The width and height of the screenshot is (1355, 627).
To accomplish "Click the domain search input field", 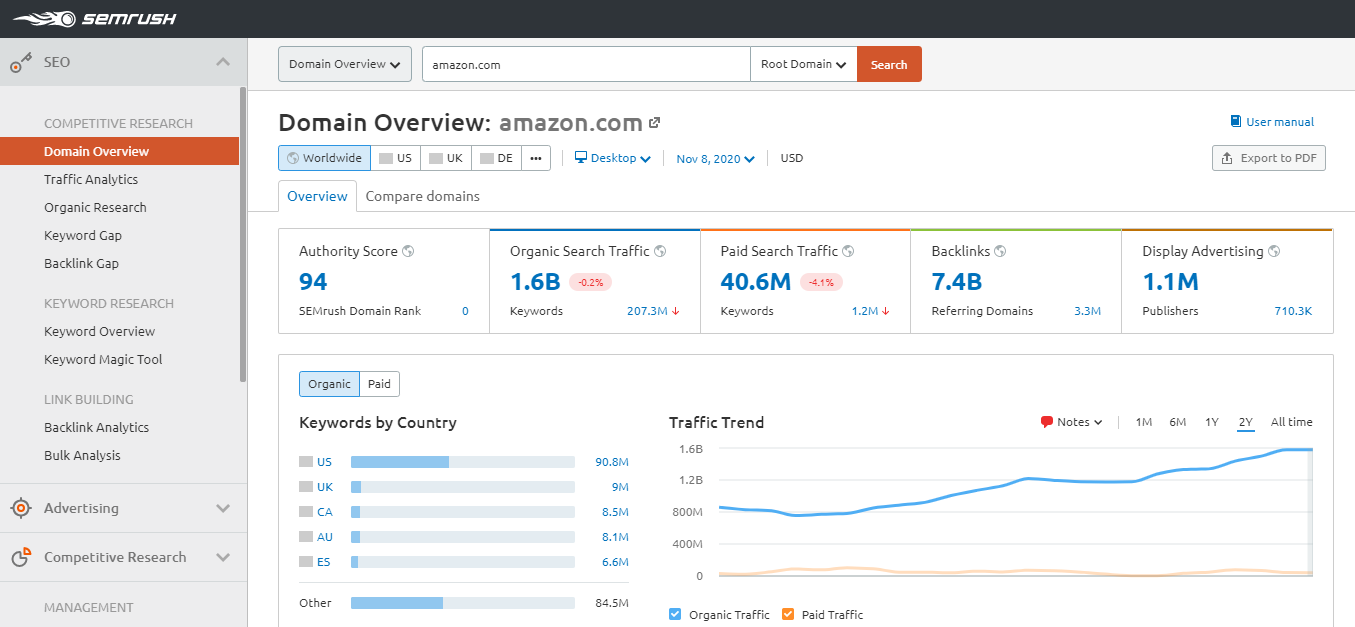I will click(x=586, y=64).
